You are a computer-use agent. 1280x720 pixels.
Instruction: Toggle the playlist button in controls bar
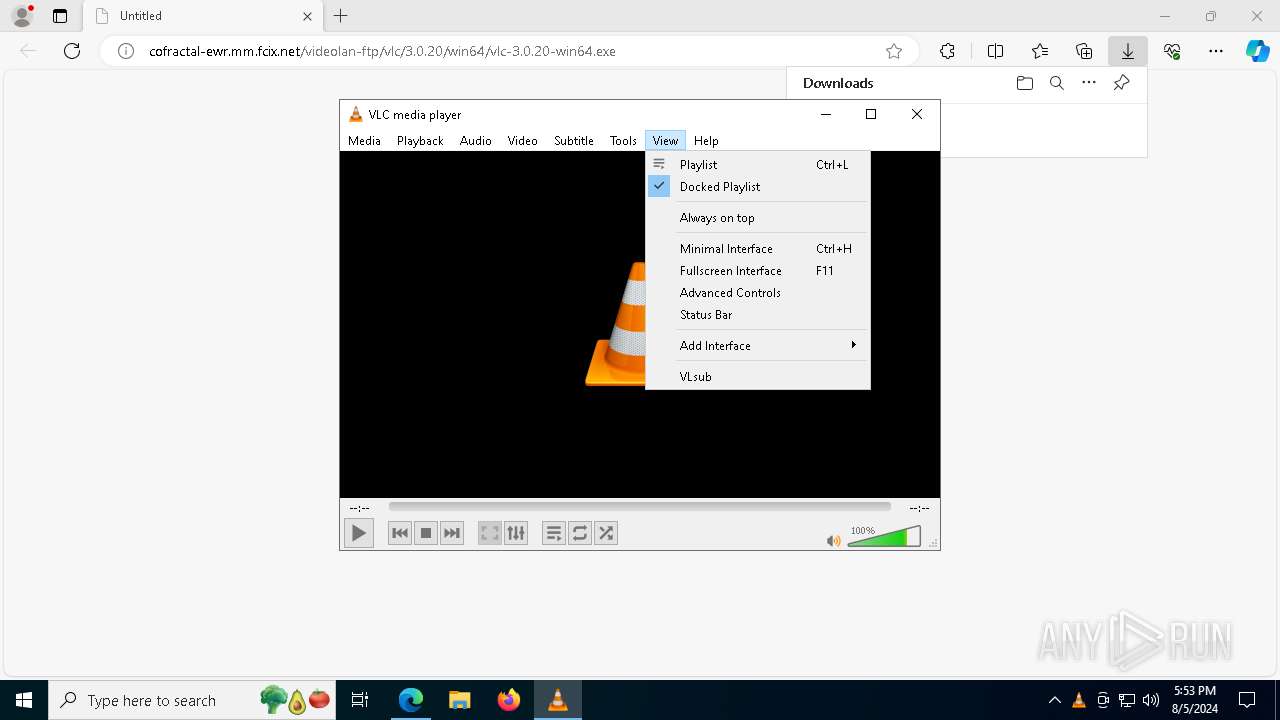(x=553, y=534)
